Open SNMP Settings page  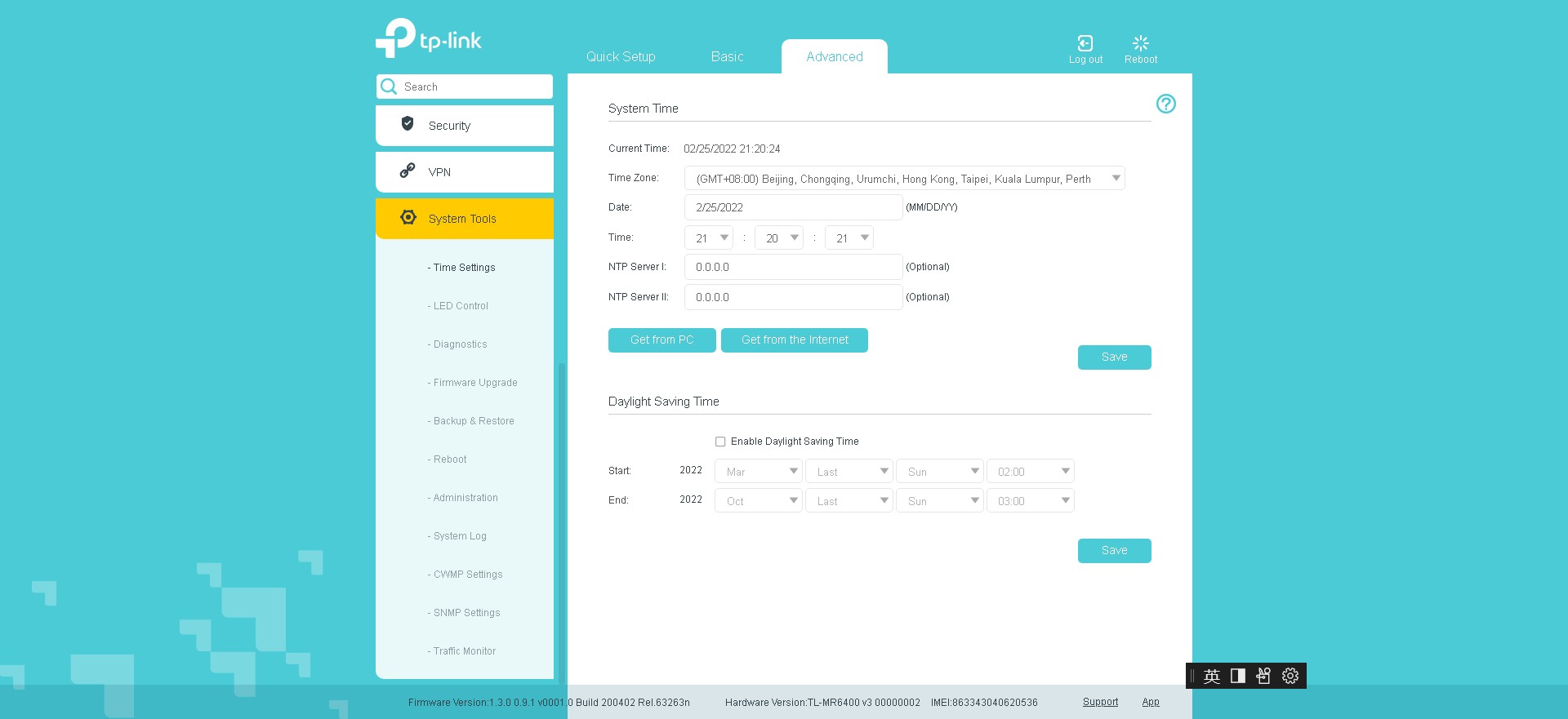464,613
